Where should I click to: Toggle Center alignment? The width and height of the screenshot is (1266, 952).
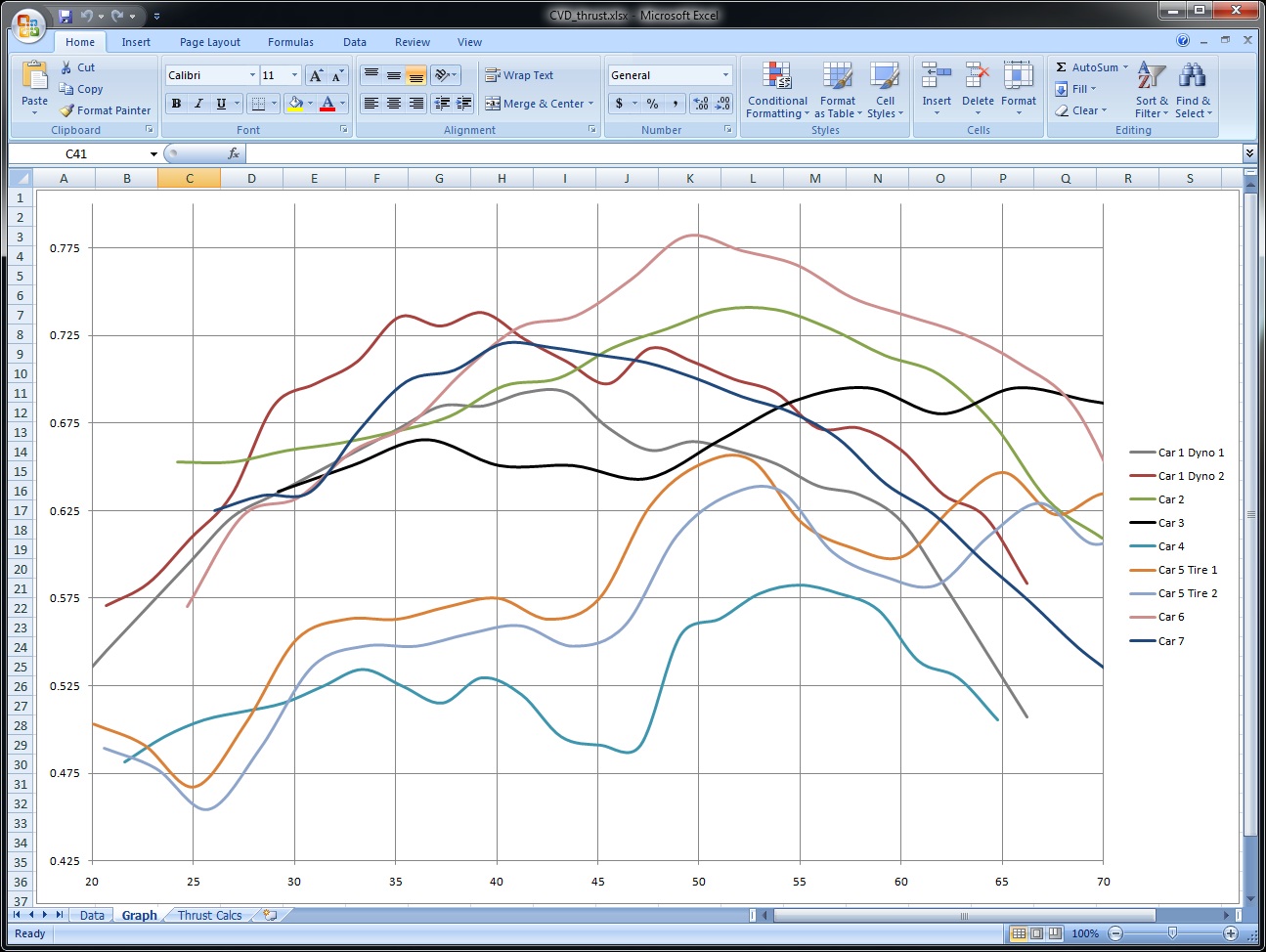coord(393,104)
